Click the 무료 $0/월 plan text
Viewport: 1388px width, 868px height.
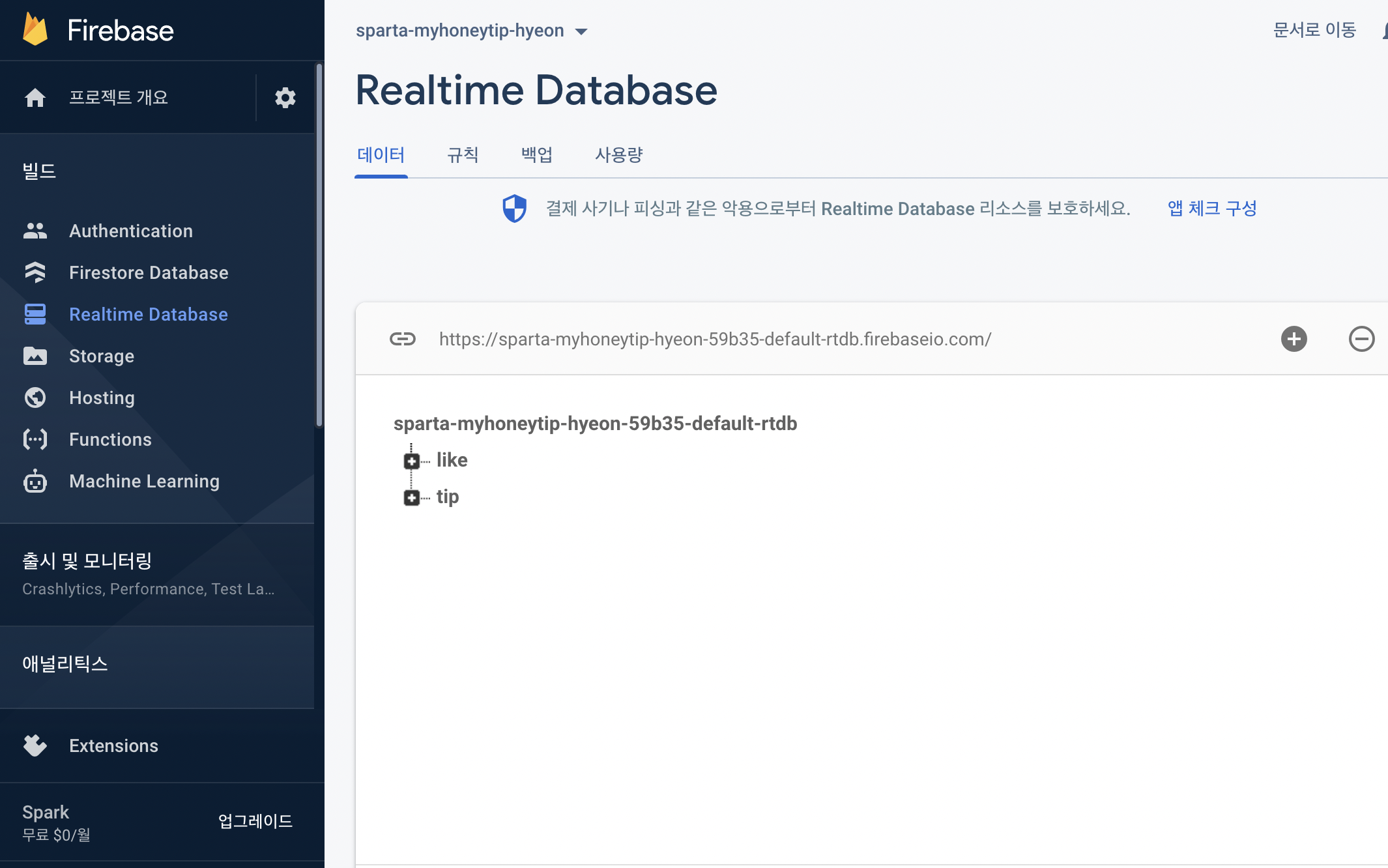[x=57, y=835]
